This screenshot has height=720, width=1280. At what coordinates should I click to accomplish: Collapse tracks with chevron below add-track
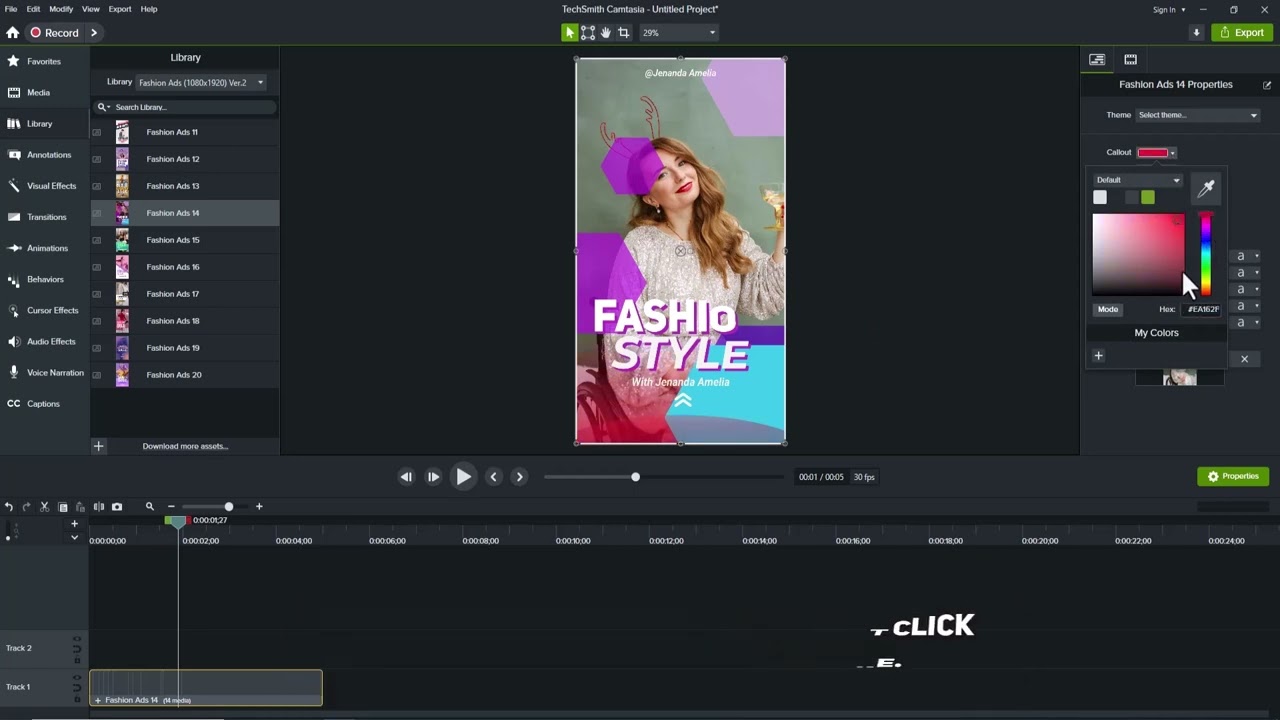click(x=74, y=537)
